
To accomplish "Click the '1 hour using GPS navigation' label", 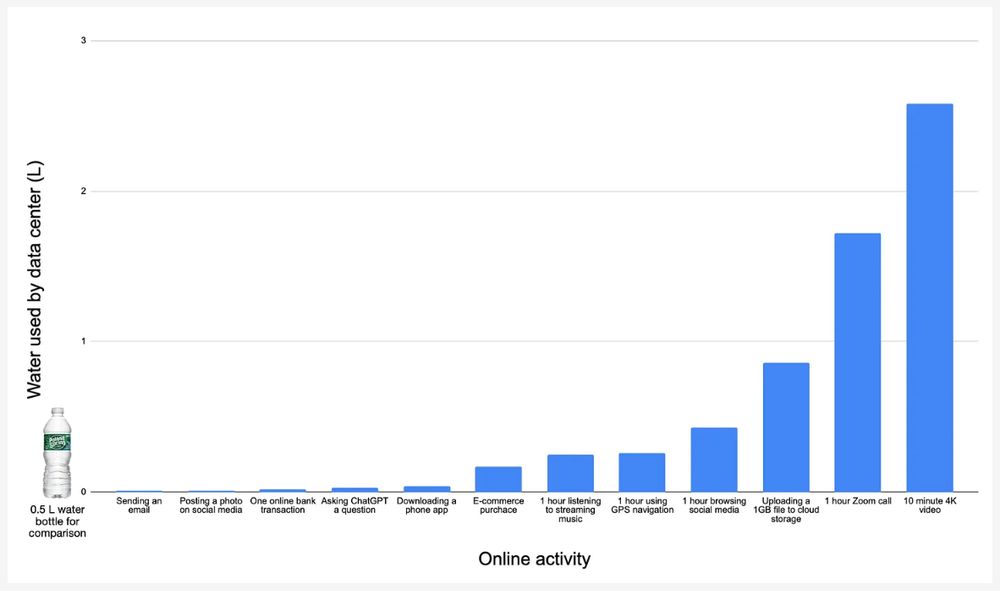I will point(642,506).
